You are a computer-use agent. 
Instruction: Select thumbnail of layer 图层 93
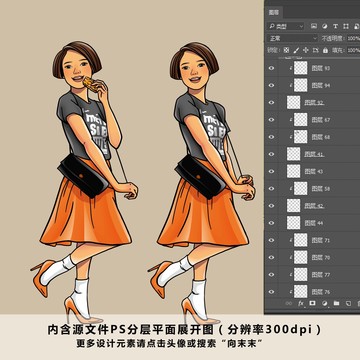[301, 68]
